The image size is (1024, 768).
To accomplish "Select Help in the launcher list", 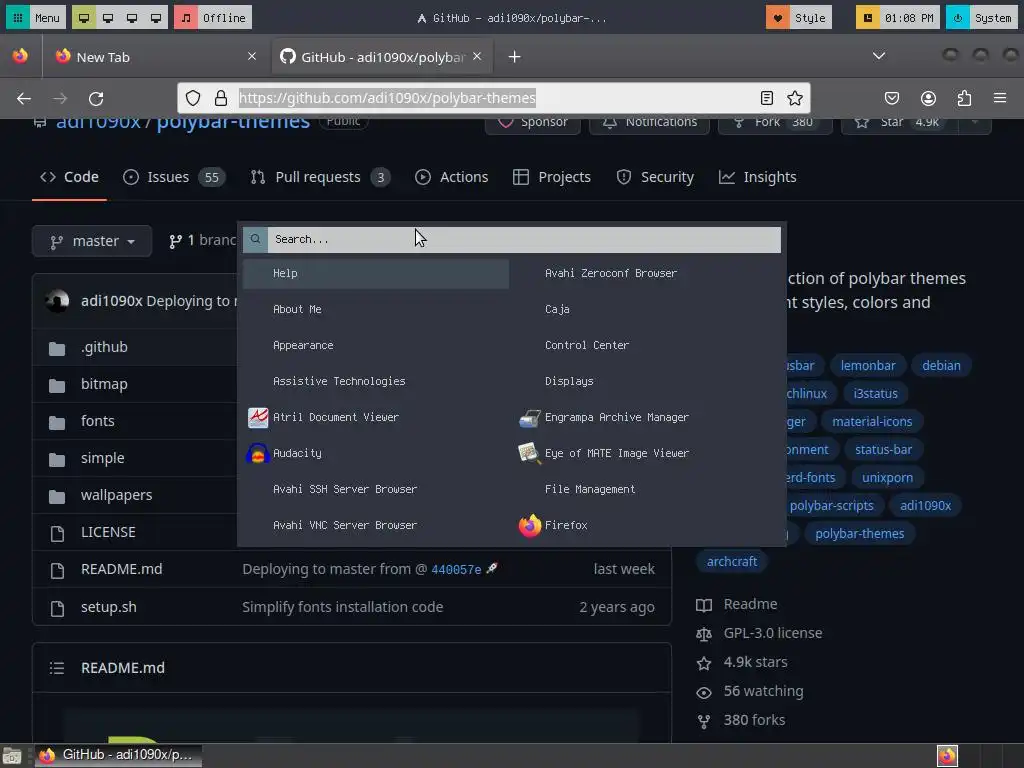I will (376, 274).
